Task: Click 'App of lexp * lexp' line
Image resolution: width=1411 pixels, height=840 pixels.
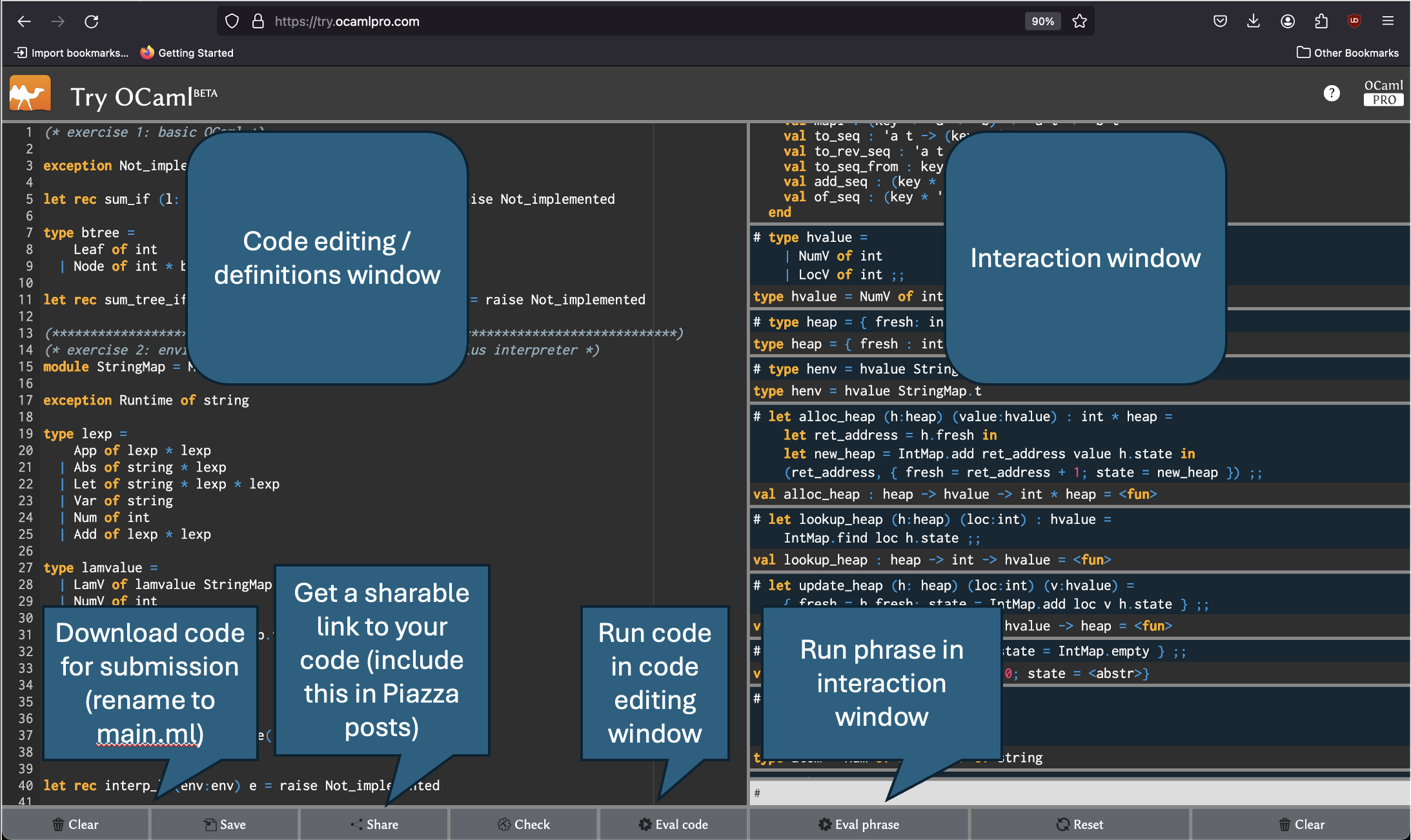Action: coord(142,450)
